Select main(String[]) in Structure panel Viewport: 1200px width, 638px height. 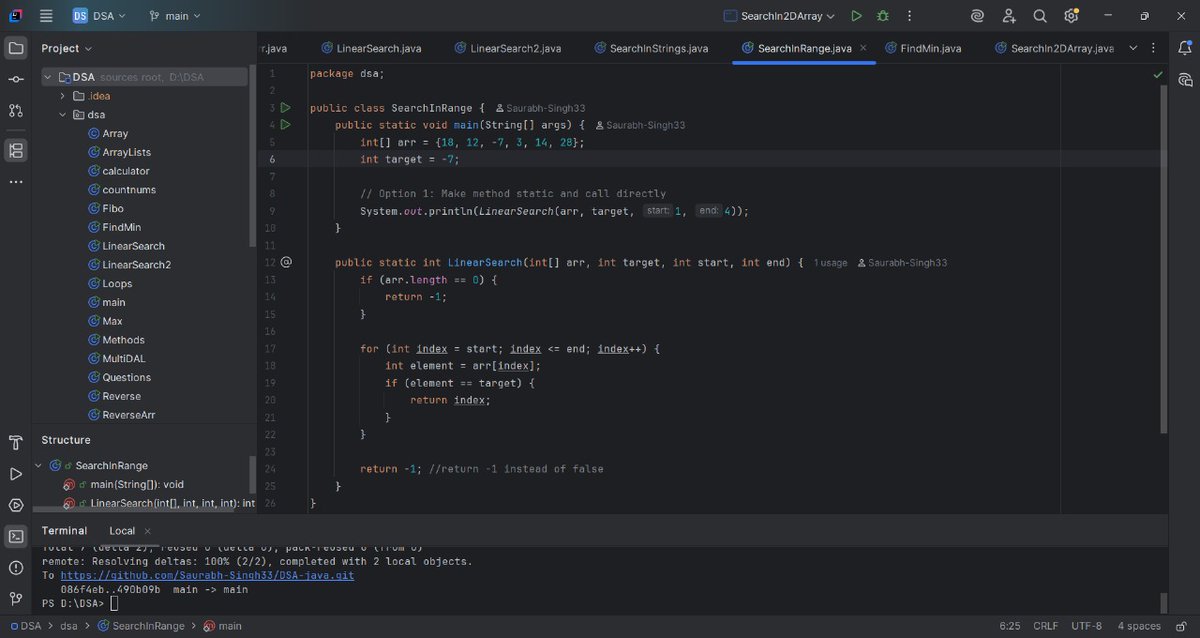click(x=124, y=485)
